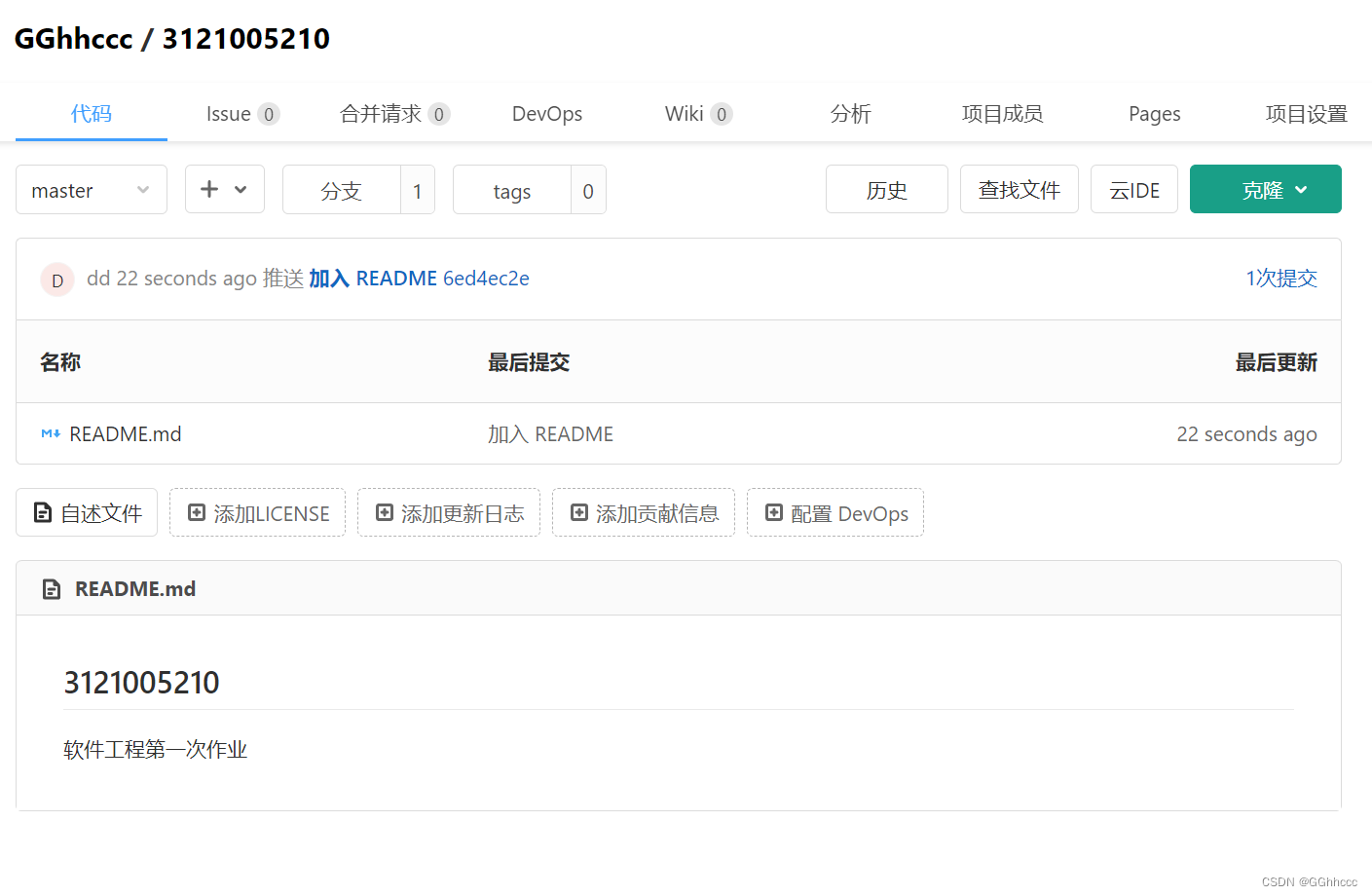1372x896 pixels.
Task: Click the 查找文件 button
Action: 1020,189
